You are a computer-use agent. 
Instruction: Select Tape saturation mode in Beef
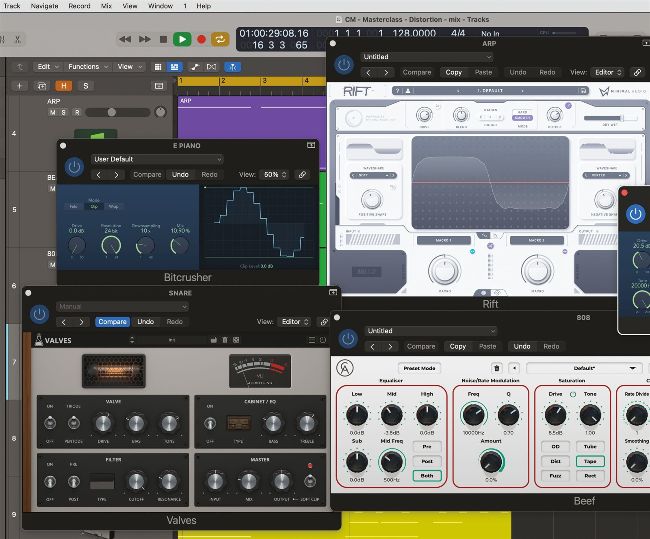coord(591,461)
